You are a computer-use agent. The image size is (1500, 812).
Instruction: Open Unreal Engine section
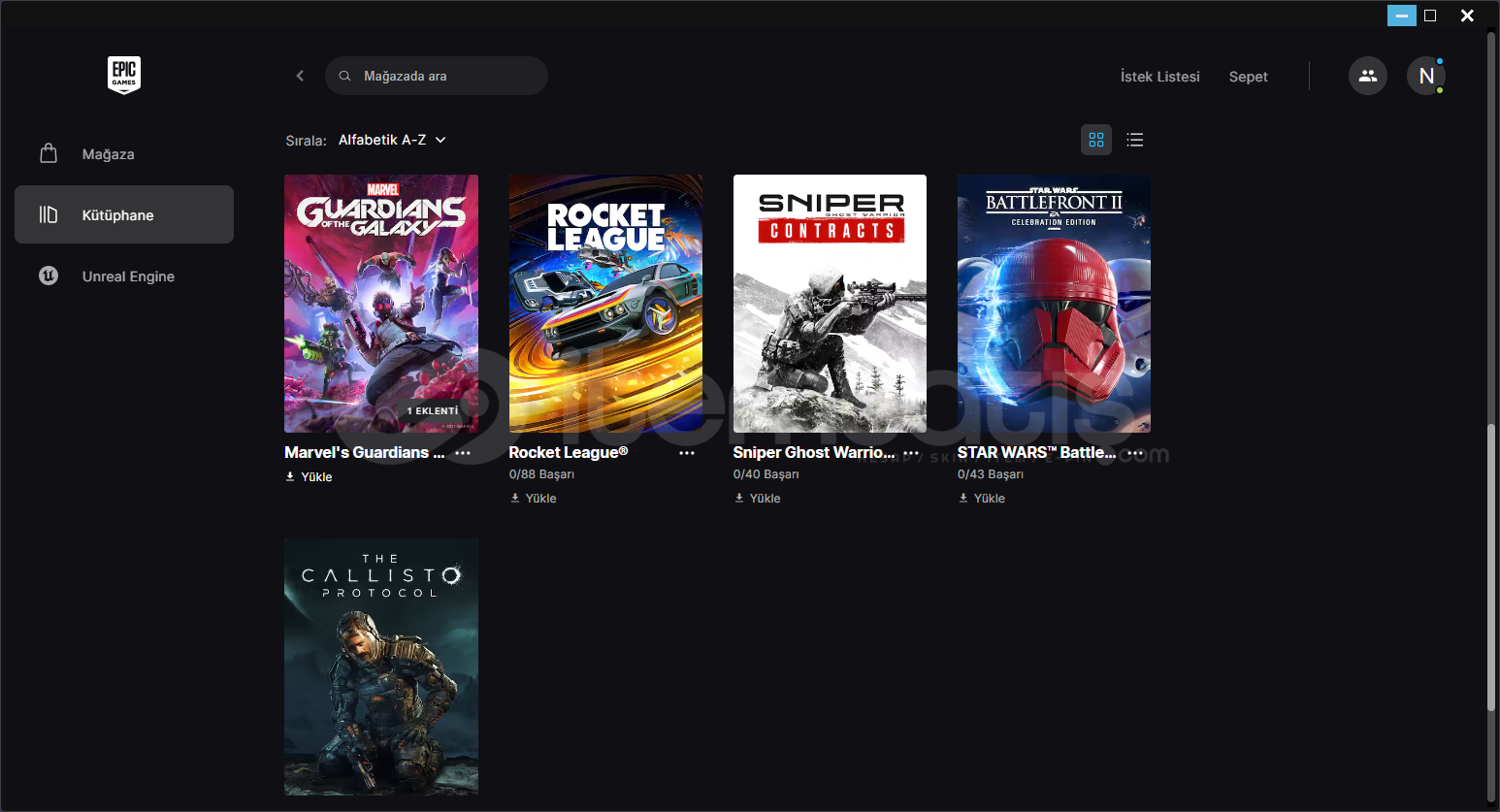(124, 276)
